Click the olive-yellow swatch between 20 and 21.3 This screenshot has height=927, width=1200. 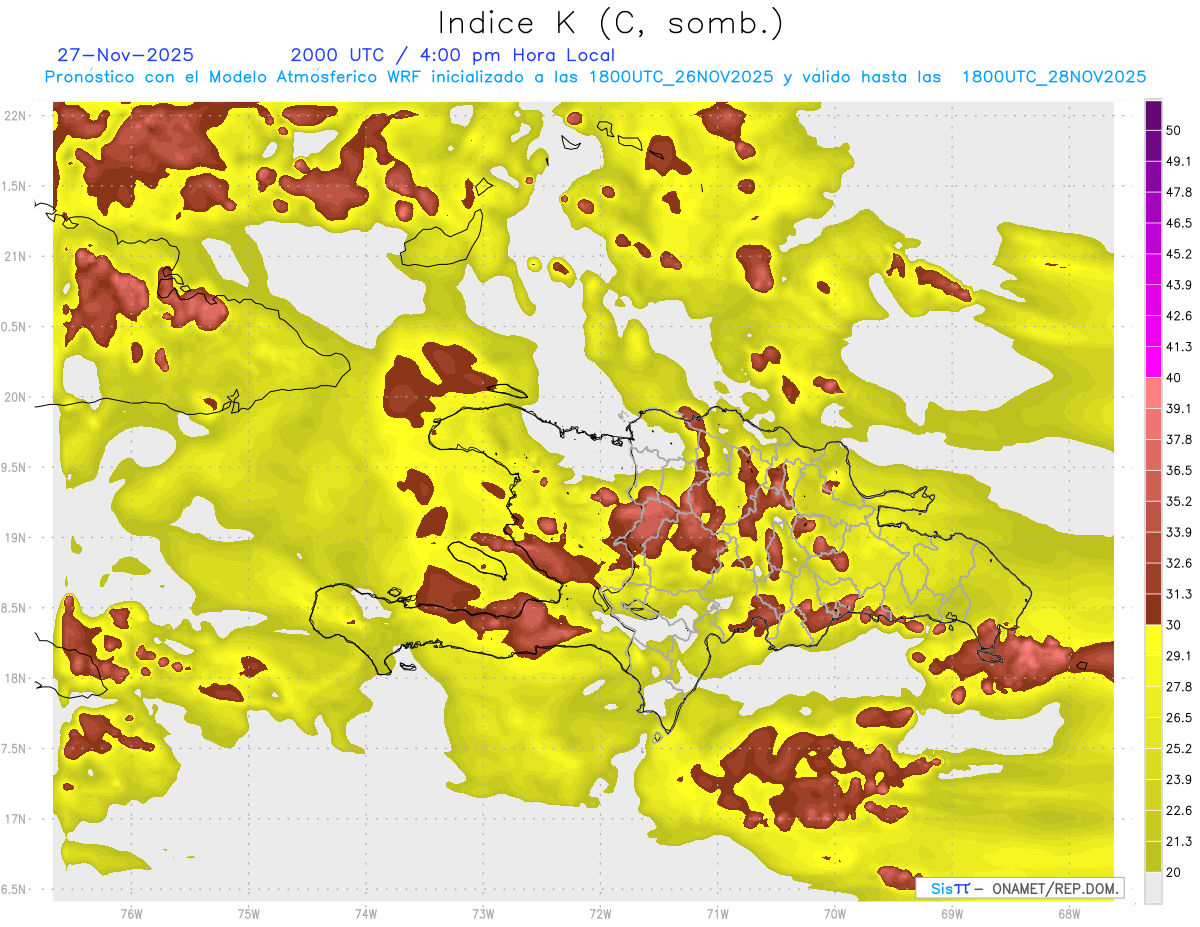[x=1153, y=857]
